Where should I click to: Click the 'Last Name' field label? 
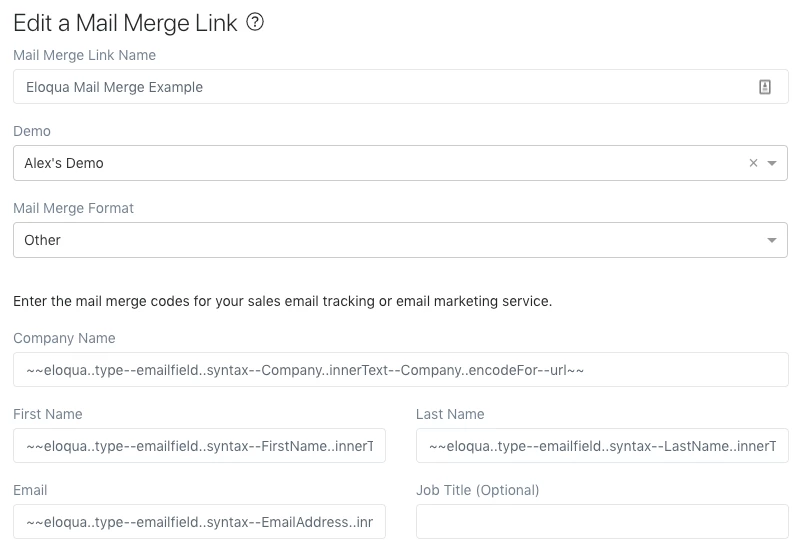pos(450,414)
